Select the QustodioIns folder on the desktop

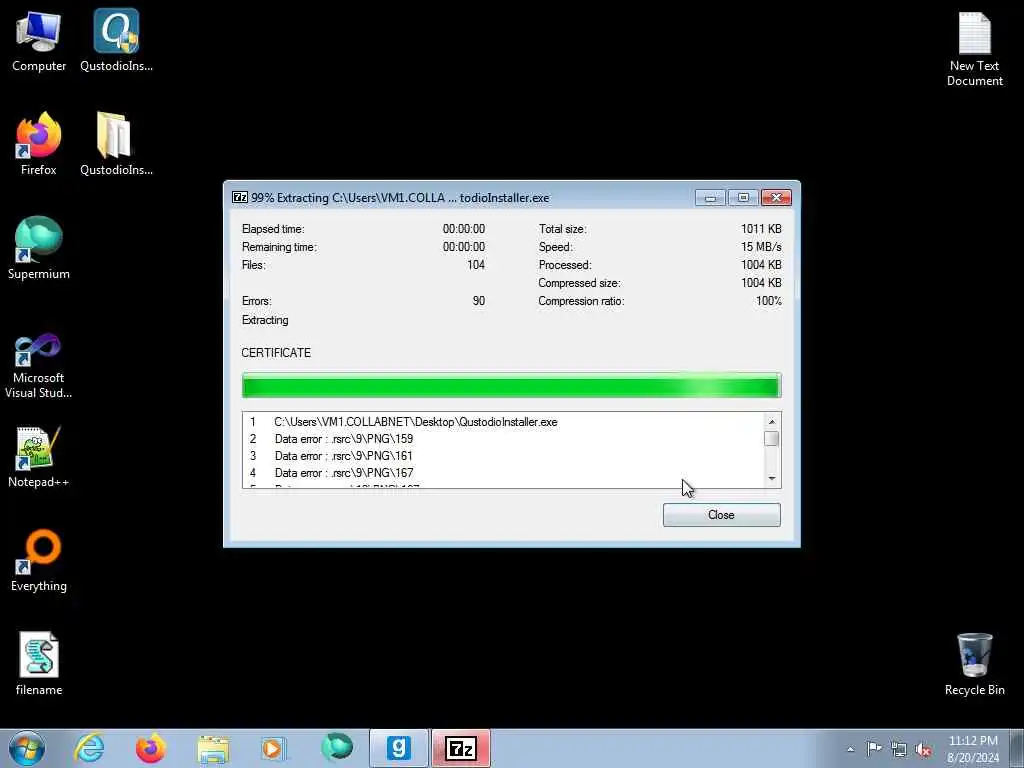tap(116, 144)
